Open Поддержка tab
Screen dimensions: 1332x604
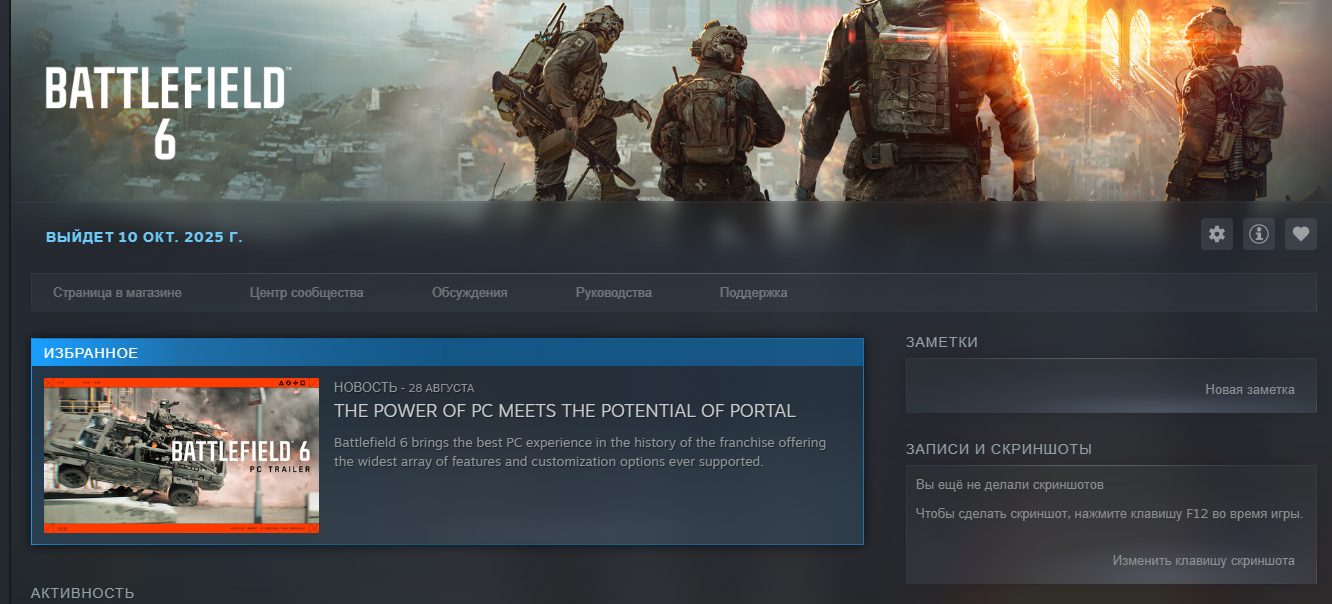point(754,293)
